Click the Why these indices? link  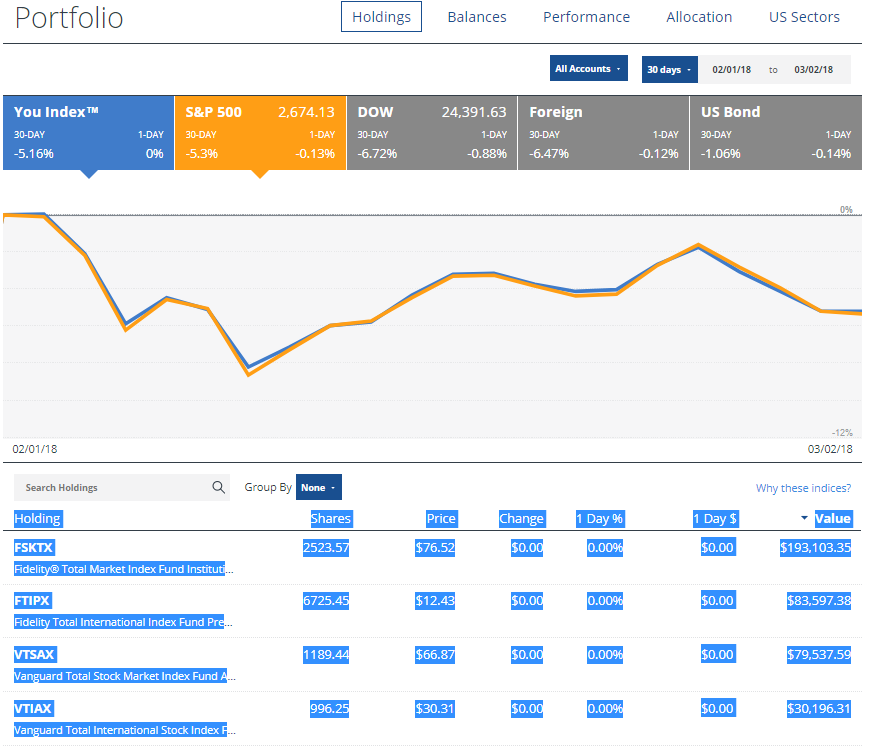[803, 487]
